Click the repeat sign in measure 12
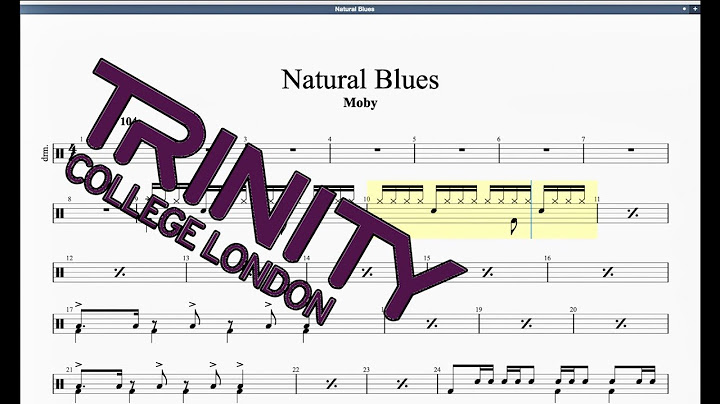 (119, 273)
